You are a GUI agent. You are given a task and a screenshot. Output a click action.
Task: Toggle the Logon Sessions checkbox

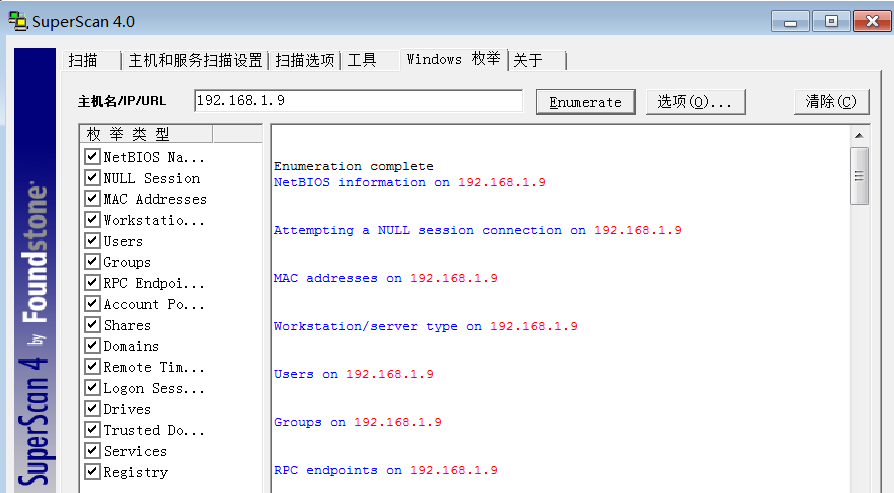tap(92, 388)
